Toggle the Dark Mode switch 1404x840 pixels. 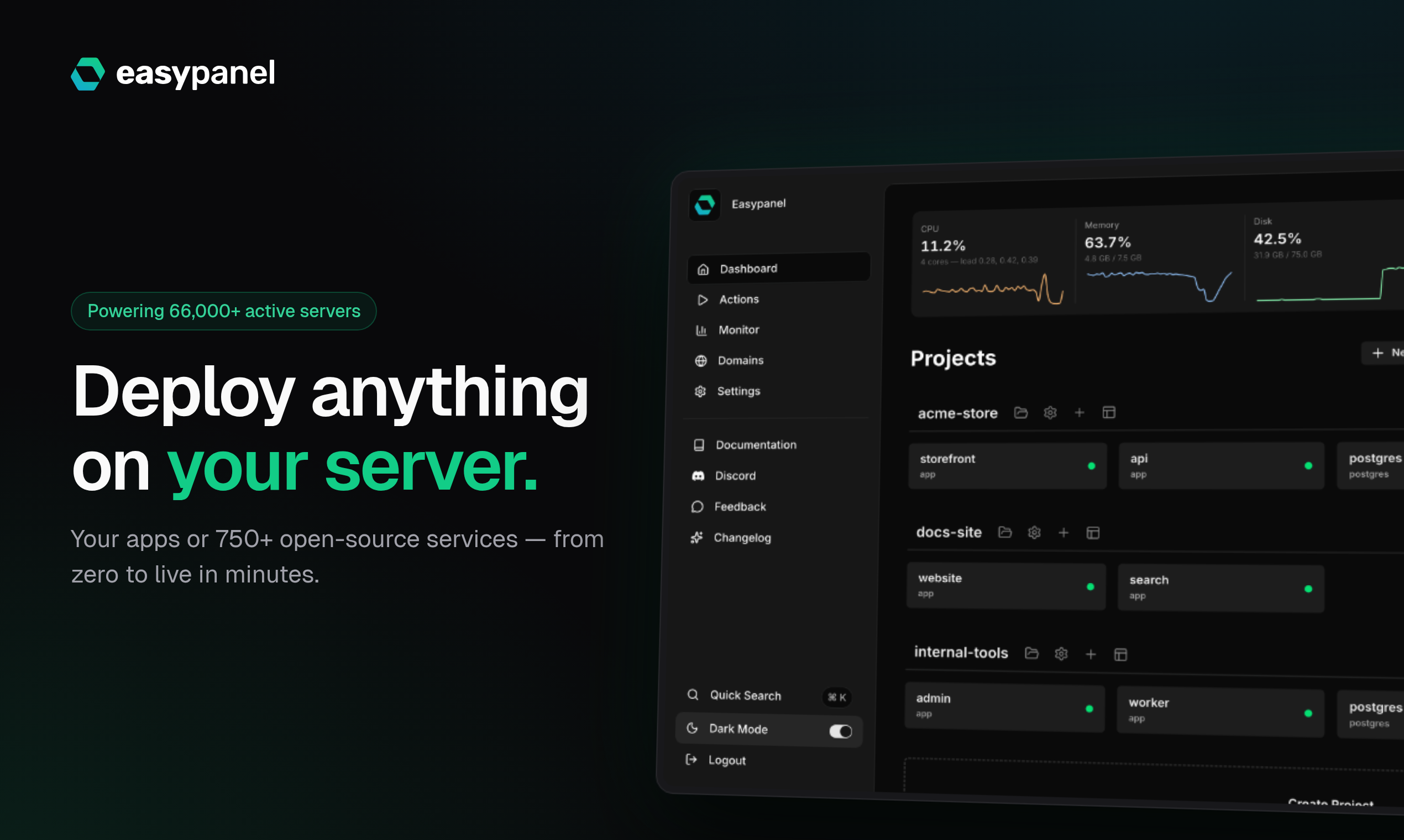click(840, 731)
